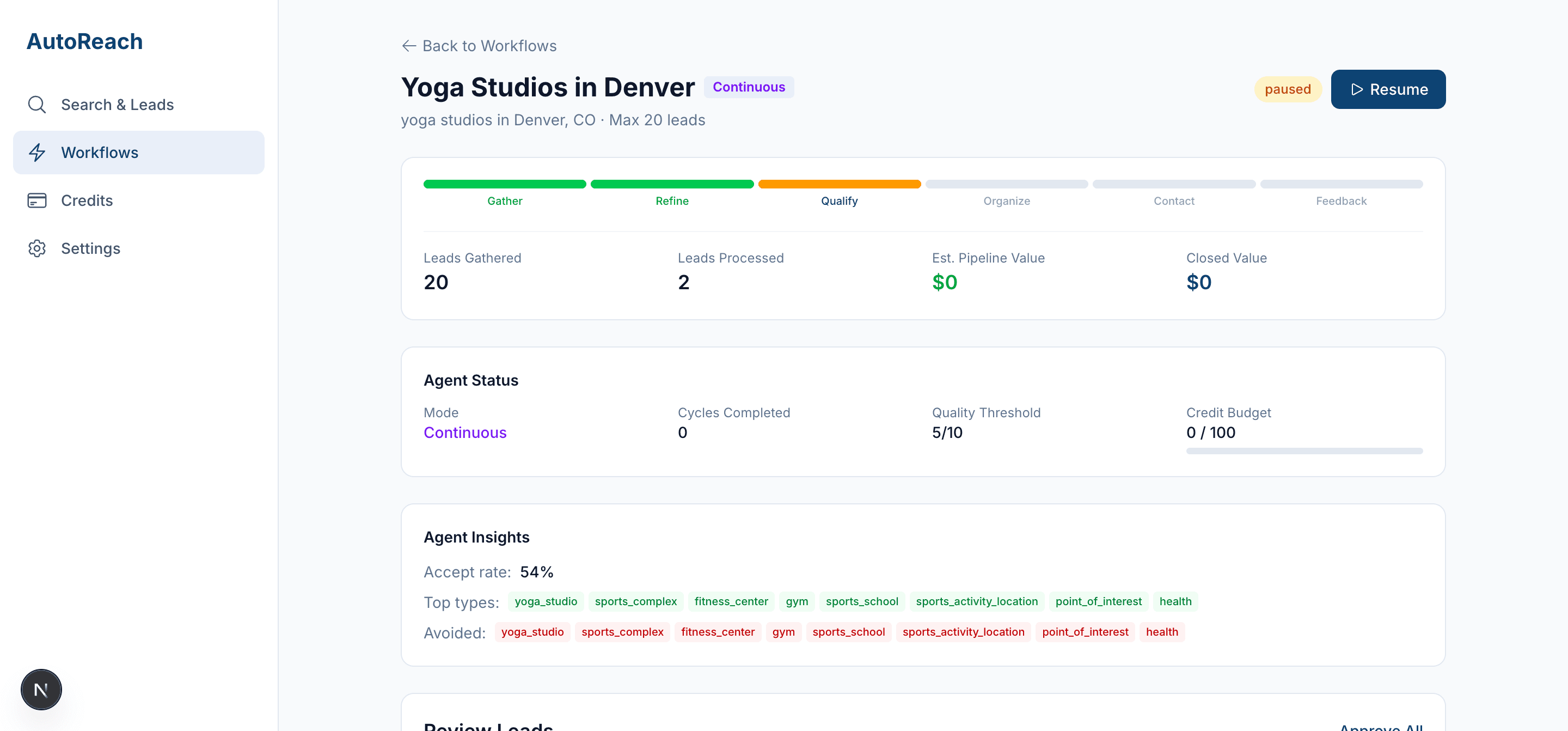Viewport: 1568px width, 731px height.
Task: Toggle the gym tag under Avoided
Action: [784, 632]
